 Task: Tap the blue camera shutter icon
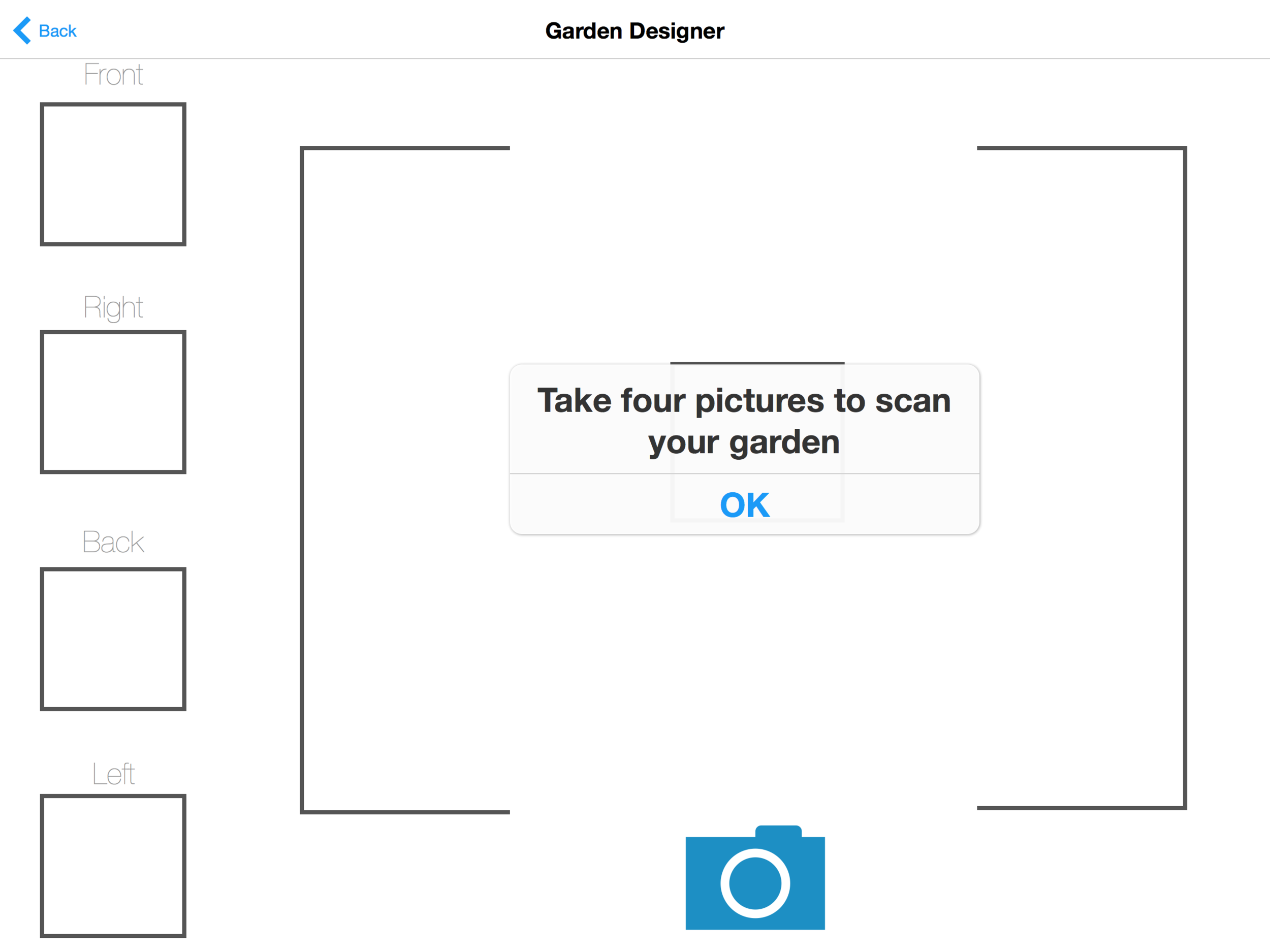[755, 877]
